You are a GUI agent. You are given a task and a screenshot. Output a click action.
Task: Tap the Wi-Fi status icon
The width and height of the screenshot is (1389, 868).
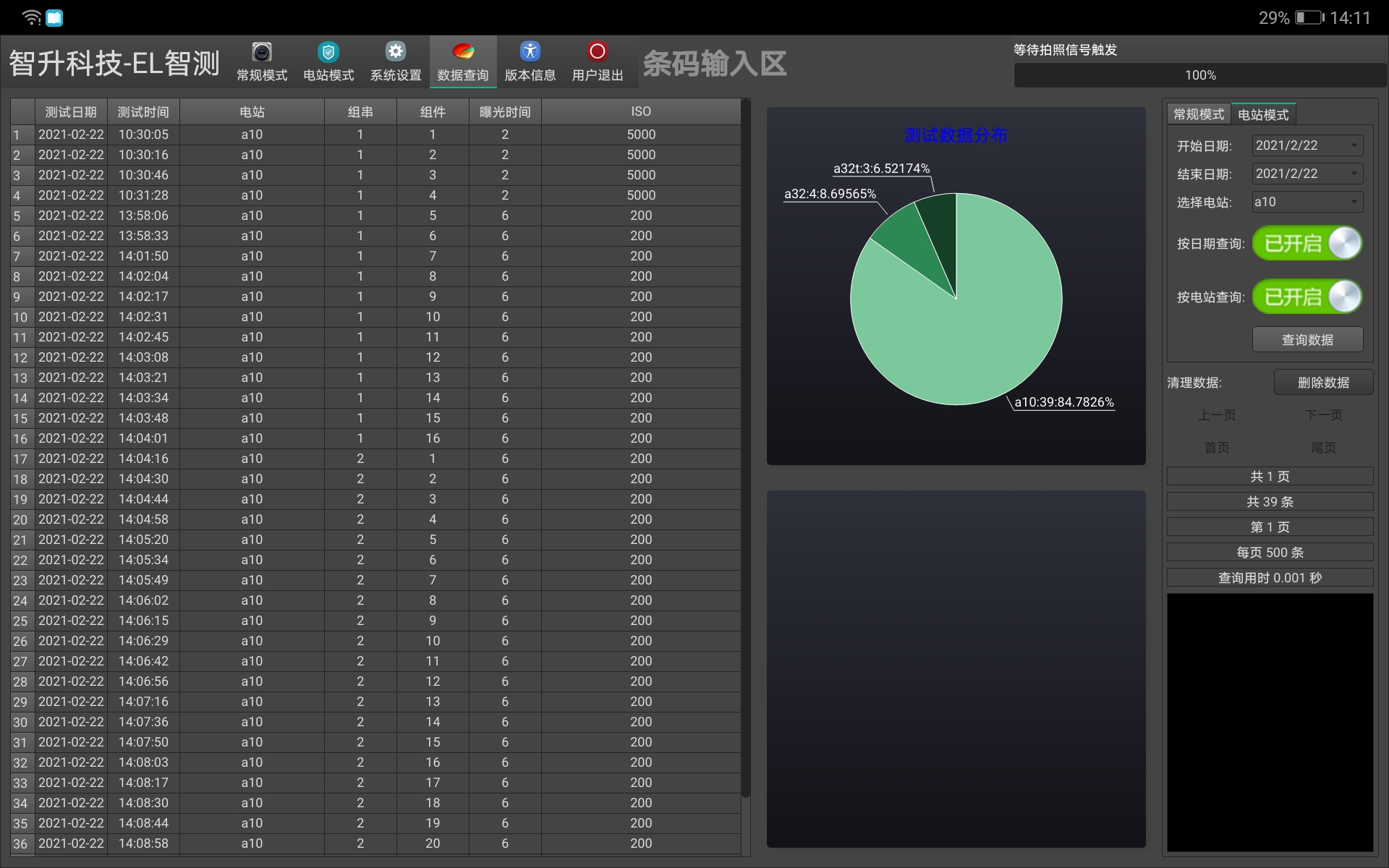(x=32, y=18)
